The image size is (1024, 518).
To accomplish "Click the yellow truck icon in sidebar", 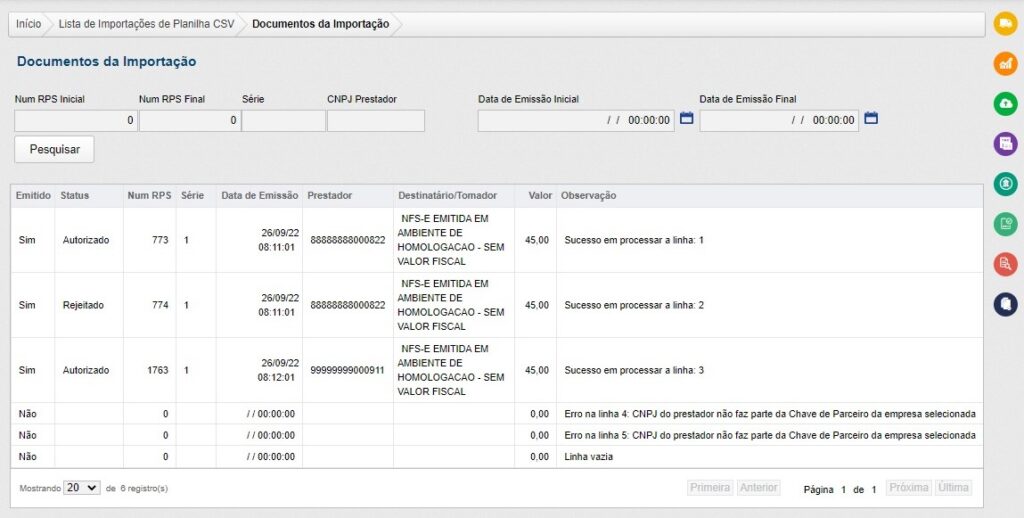I will (x=1005, y=24).
